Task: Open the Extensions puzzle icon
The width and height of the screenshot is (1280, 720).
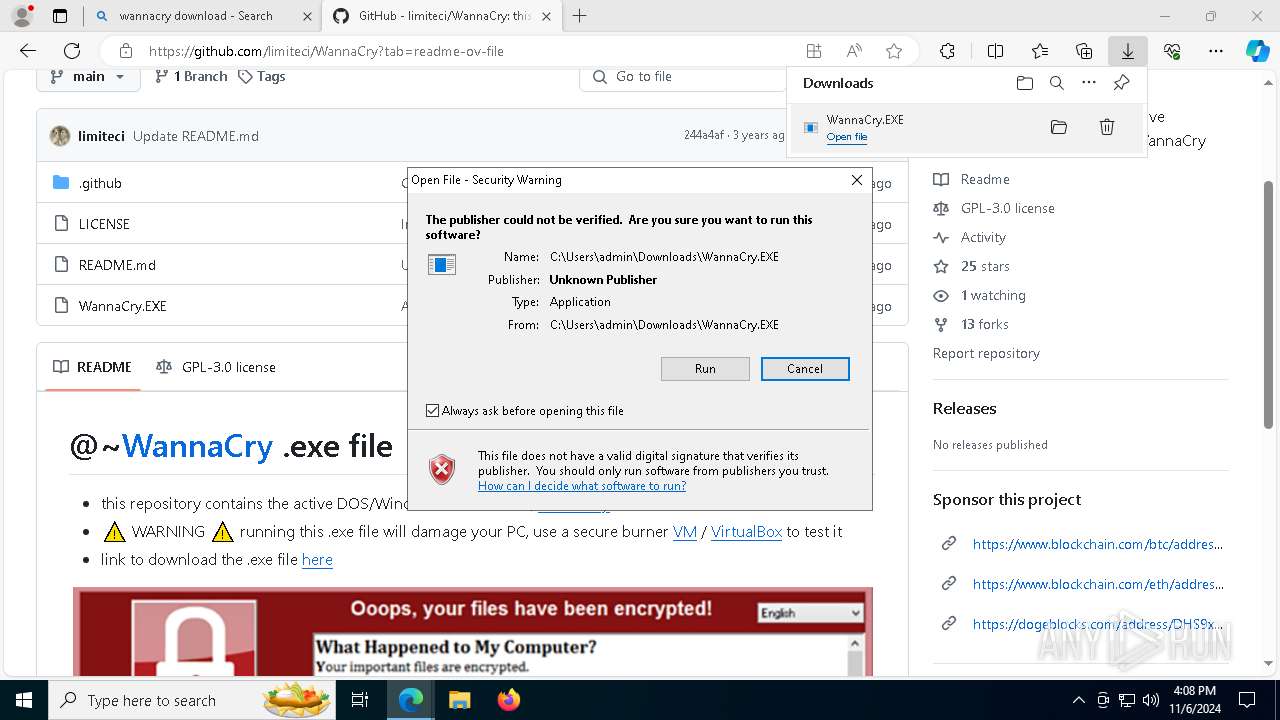Action: 947,51
